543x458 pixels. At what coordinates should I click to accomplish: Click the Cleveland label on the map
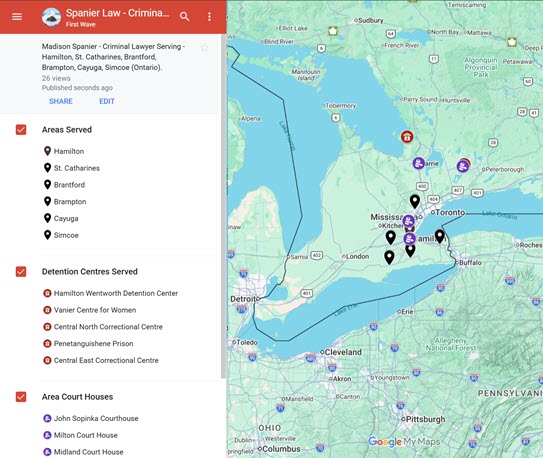(343, 352)
